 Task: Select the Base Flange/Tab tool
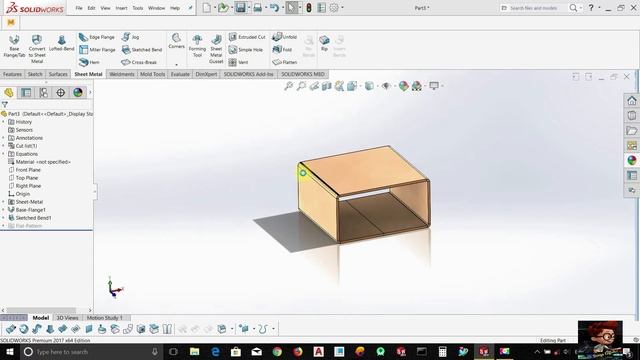coord(14,46)
